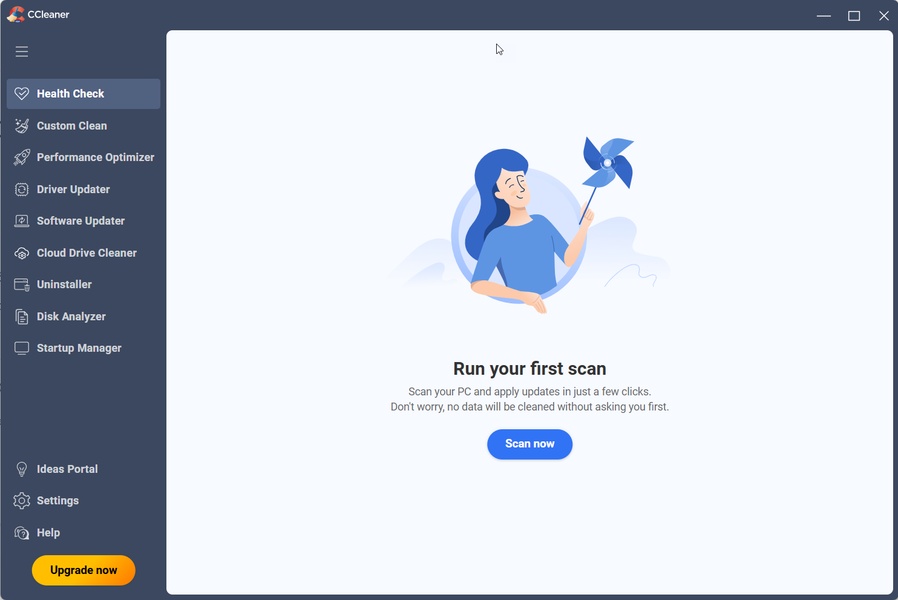The width and height of the screenshot is (898, 600).
Task: Click the Custom Clean broom icon
Action: (x=22, y=125)
